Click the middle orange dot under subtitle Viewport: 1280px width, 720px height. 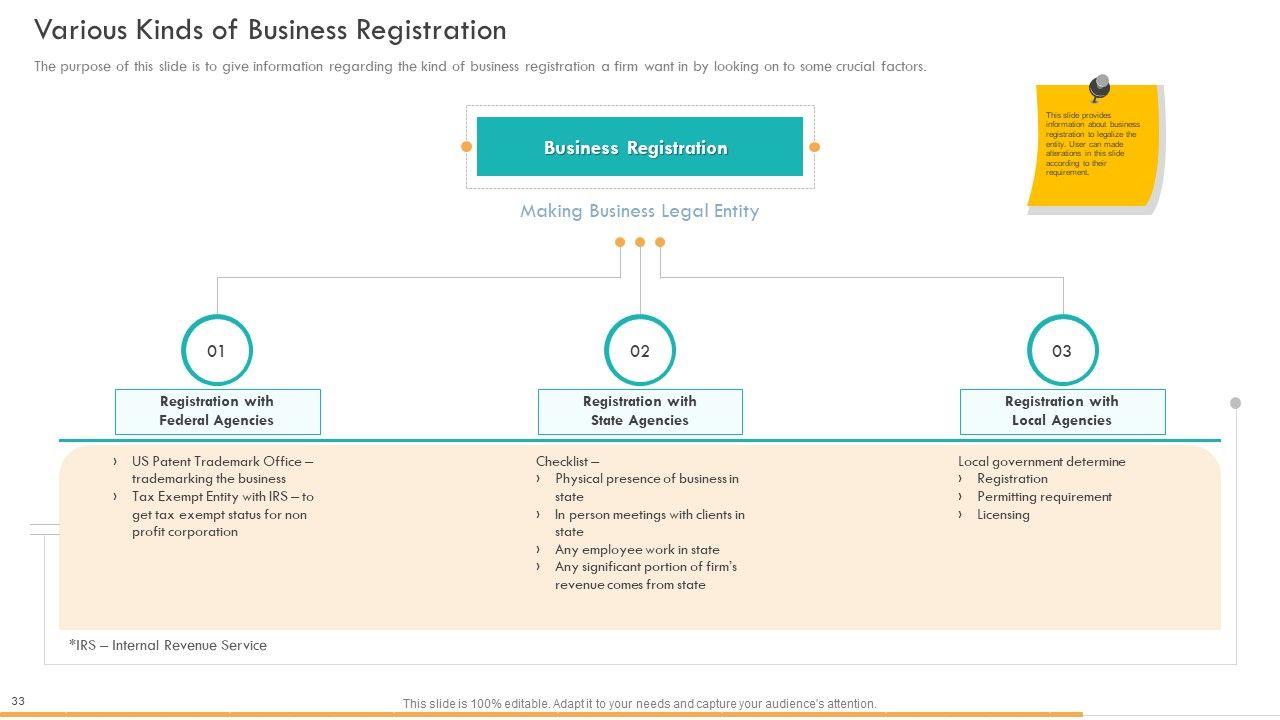[640, 242]
